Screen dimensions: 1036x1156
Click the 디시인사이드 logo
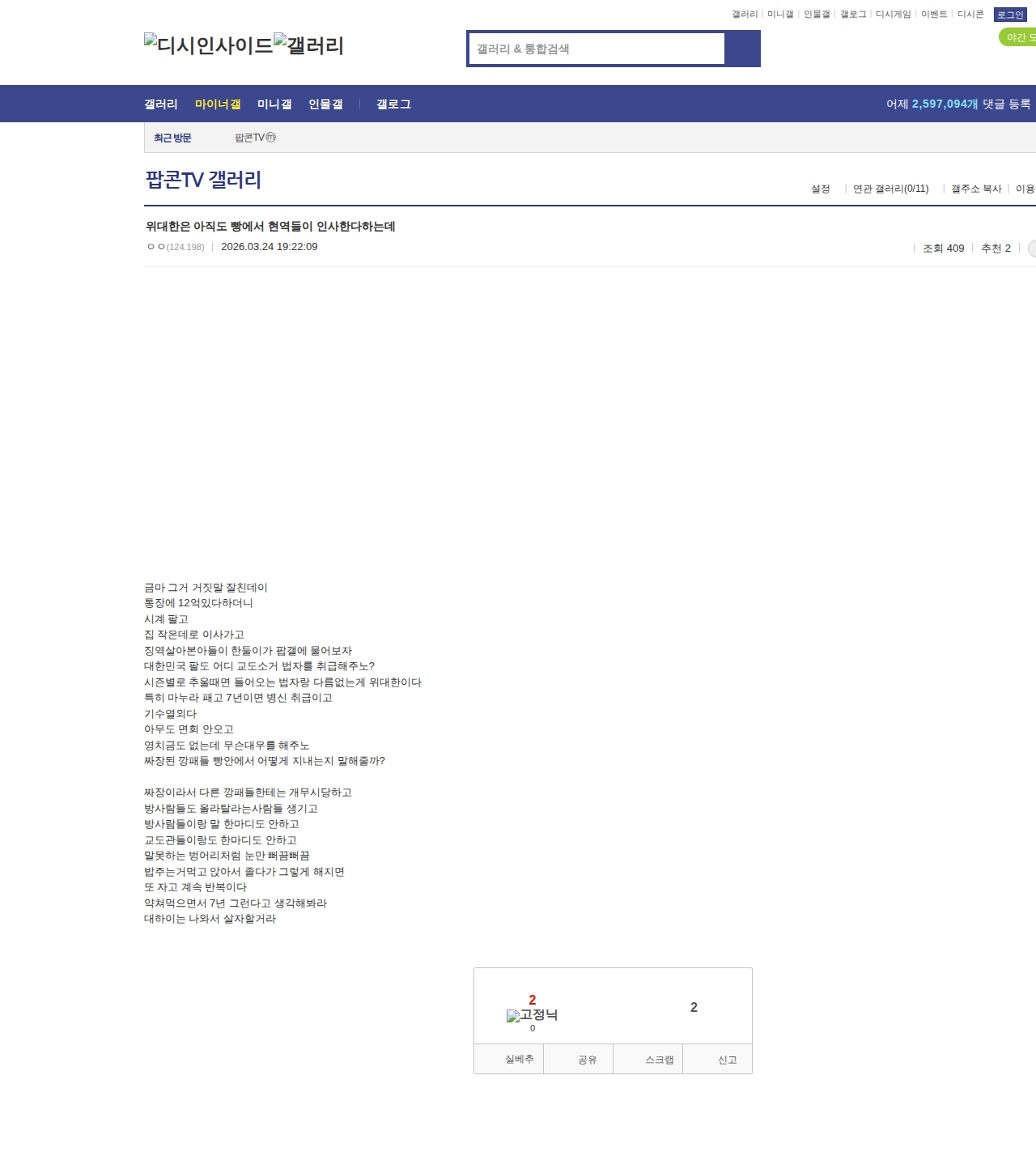point(209,45)
